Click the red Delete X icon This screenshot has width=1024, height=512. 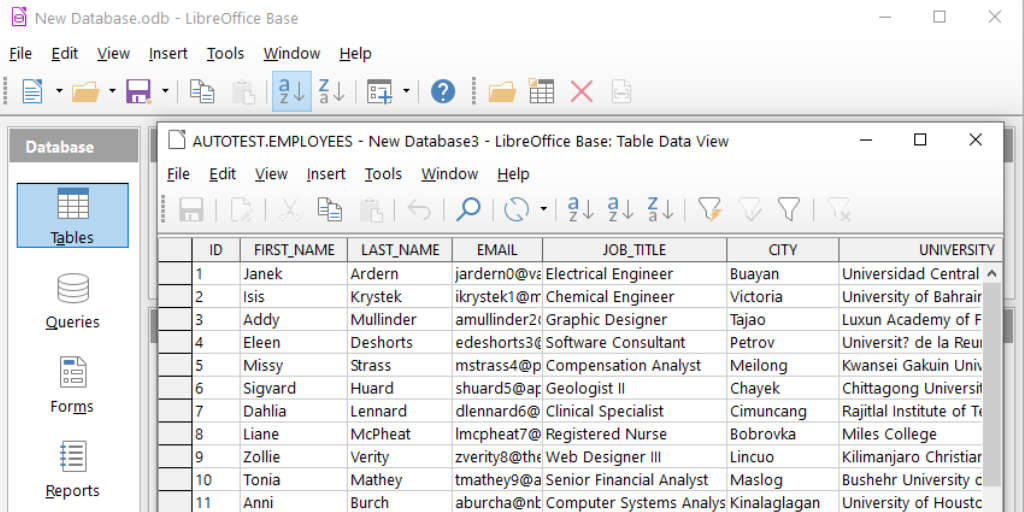[x=581, y=91]
